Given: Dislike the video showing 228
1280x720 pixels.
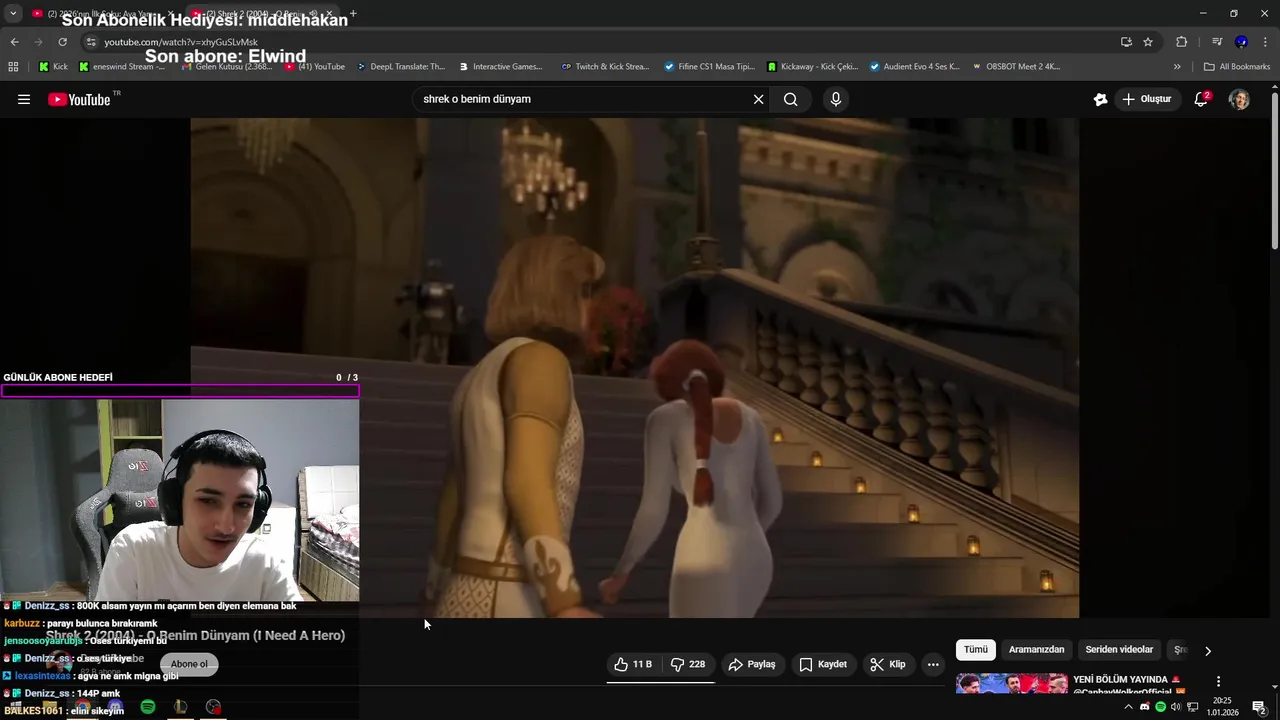Looking at the screenshot, I should pyautogui.click(x=688, y=664).
